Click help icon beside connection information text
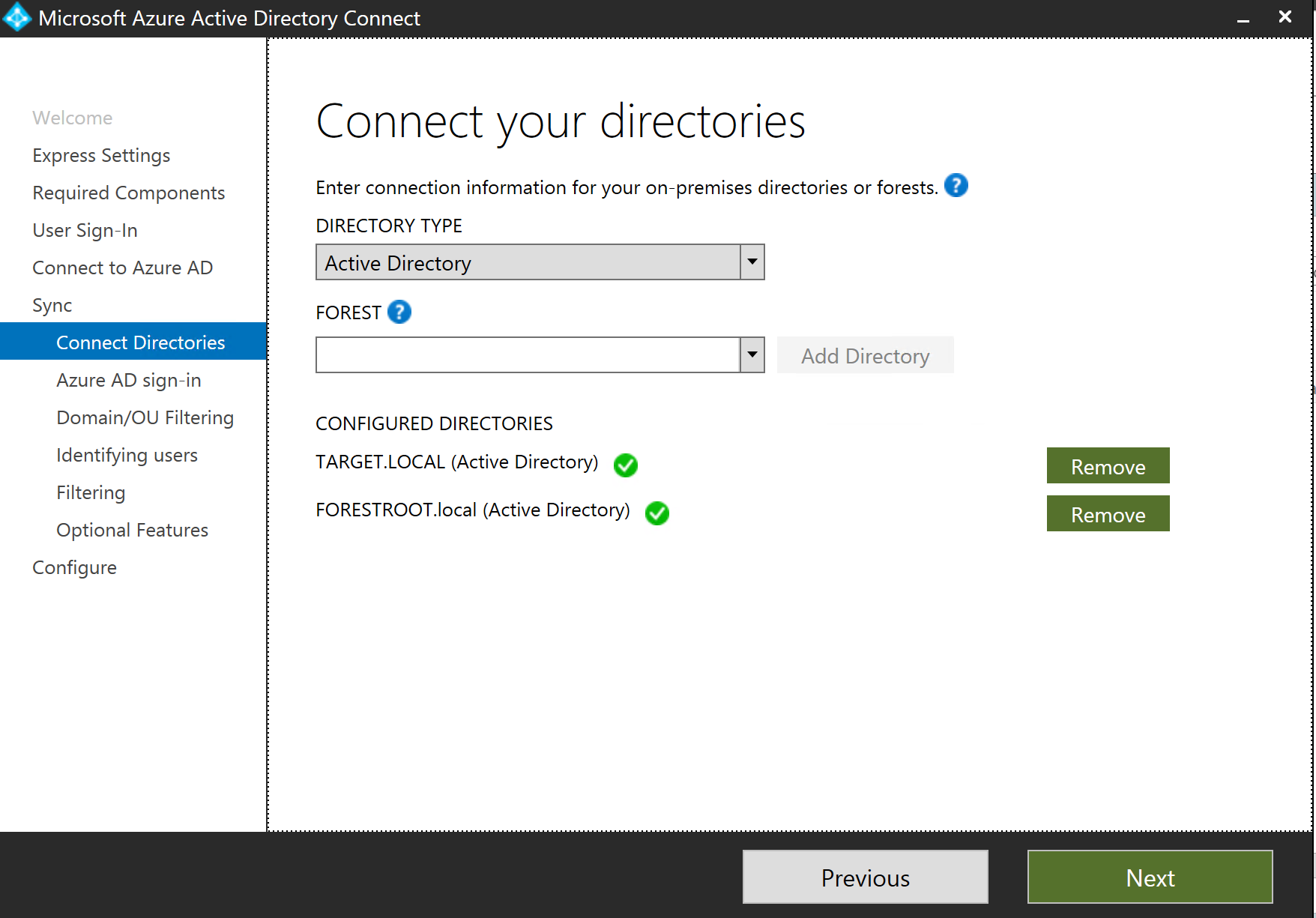Image resolution: width=1316 pixels, height=918 pixels. (956, 185)
